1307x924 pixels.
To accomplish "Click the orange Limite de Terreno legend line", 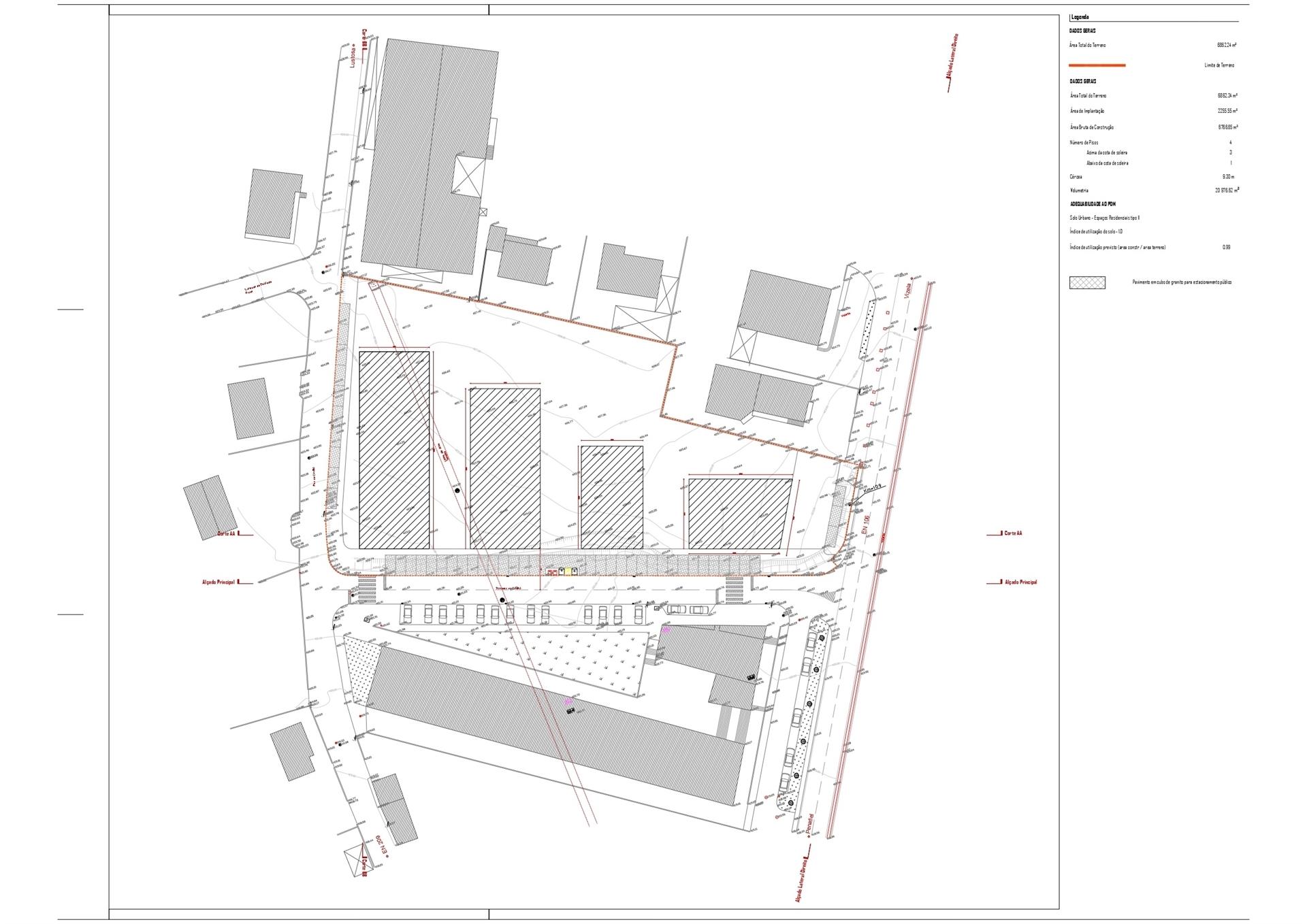I will (1097, 65).
